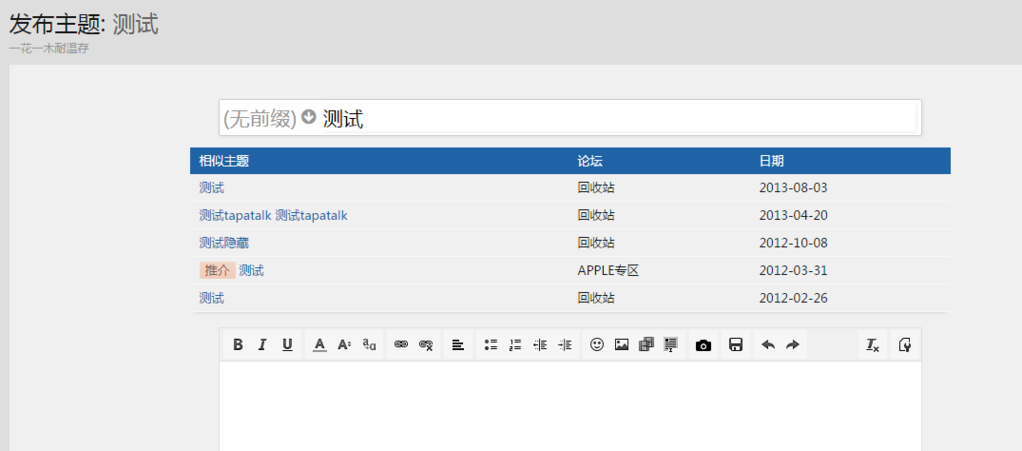Toggle italic formatting in editor toolbar
The width and height of the screenshot is (1022, 451).
(262, 345)
